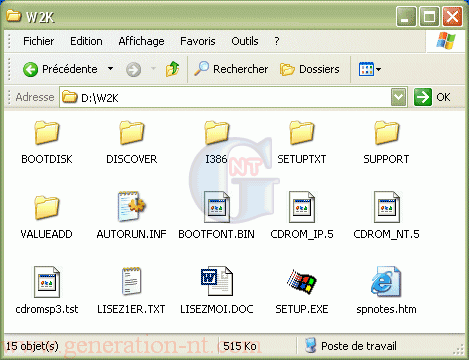Open the Outils menu
This screenshot has height=360, width=469.
(x=245, y=41)
